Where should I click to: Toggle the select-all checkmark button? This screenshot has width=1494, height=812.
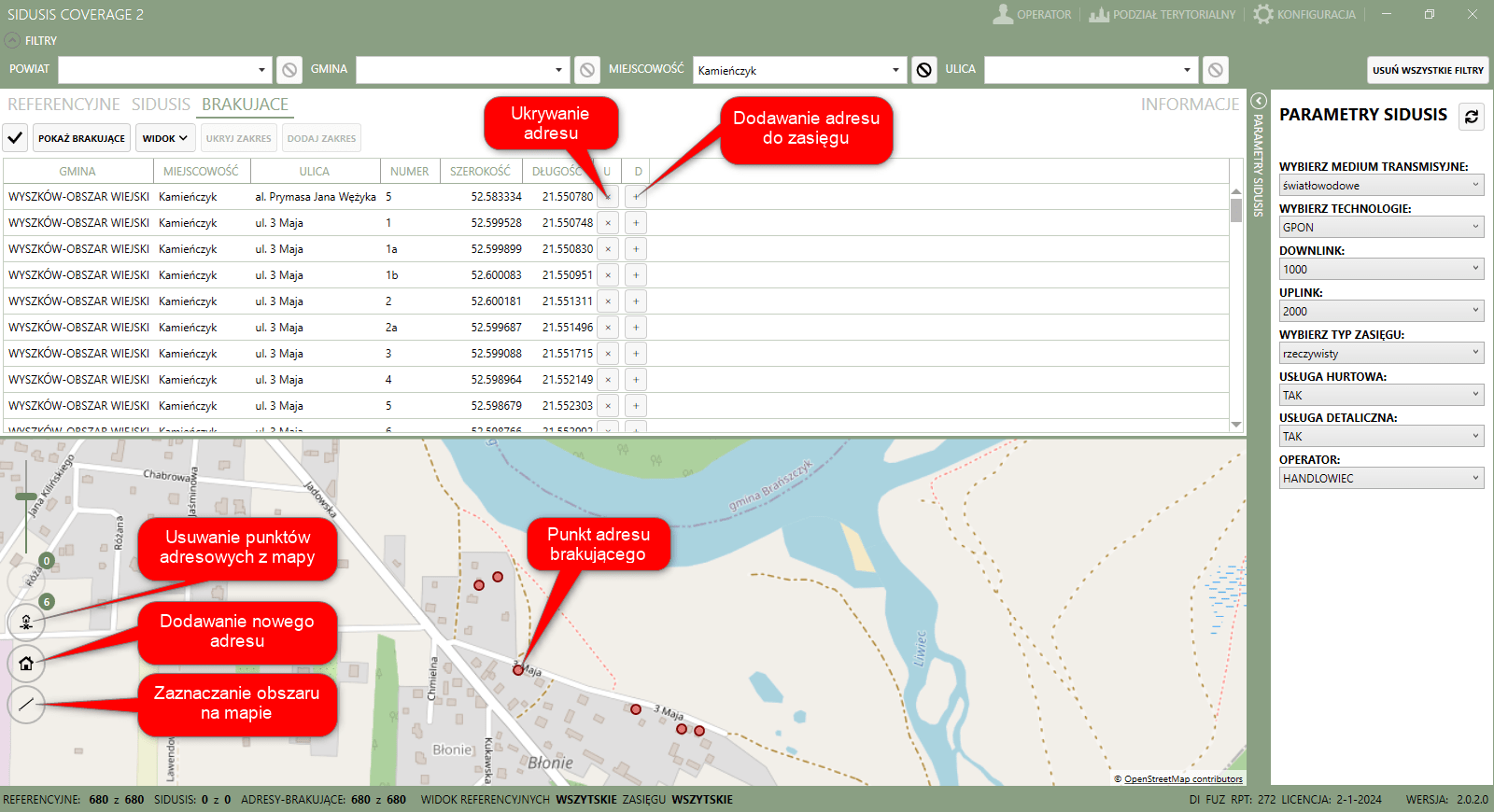[15, 138]
